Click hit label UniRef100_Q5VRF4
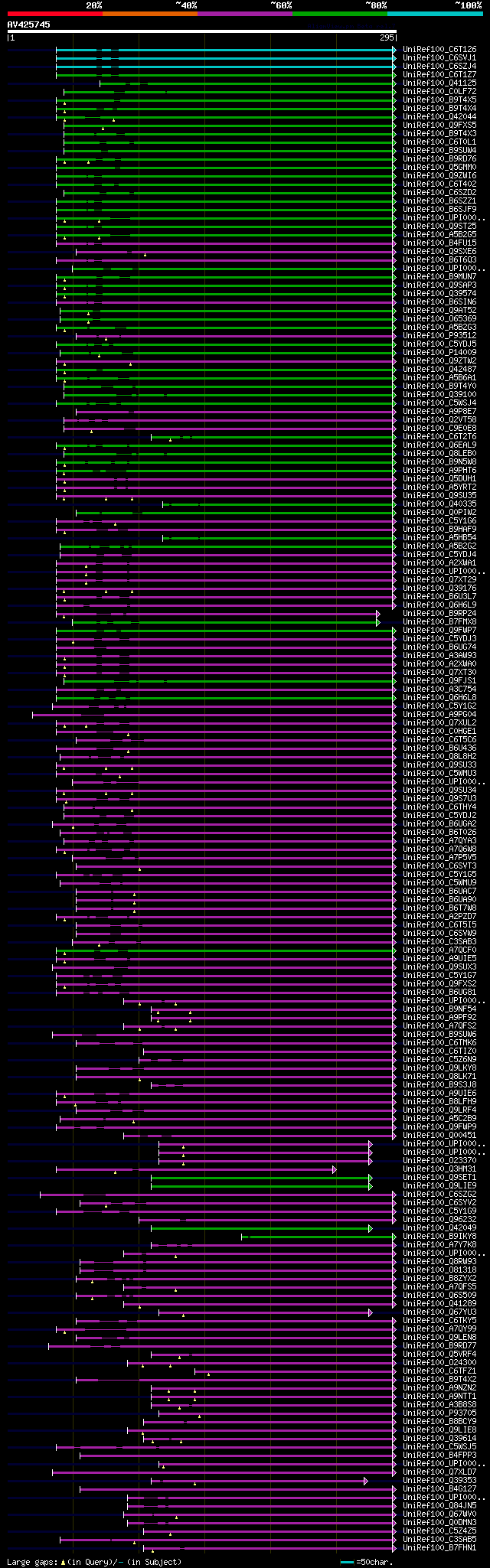The height and width of the screenshot is (1568, 490). (x=439, y=1354)
